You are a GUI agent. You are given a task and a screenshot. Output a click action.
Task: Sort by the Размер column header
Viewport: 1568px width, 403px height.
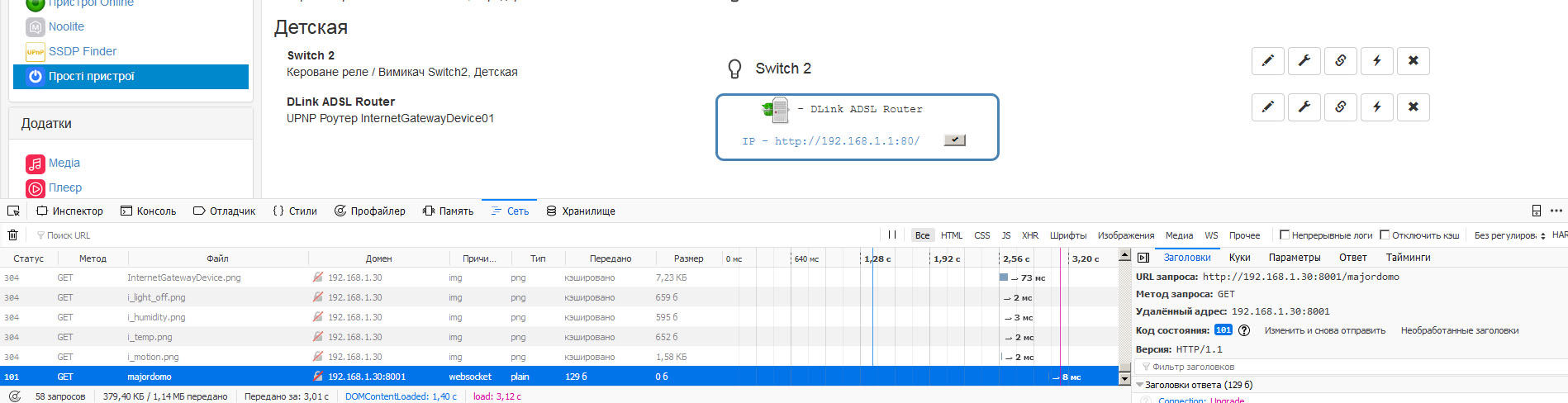[688, 258]
